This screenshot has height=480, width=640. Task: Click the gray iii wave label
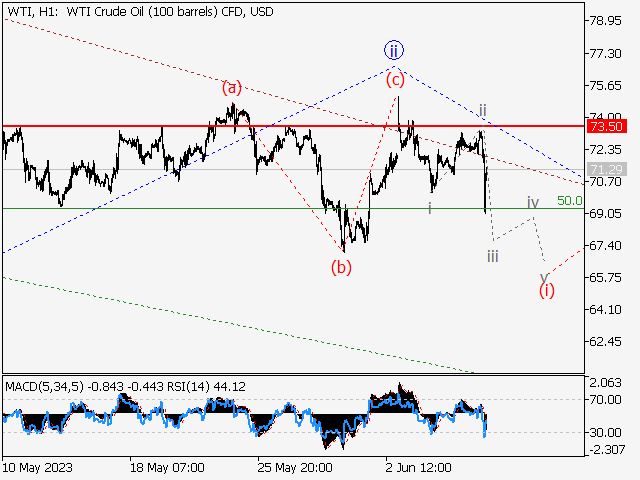493,256
